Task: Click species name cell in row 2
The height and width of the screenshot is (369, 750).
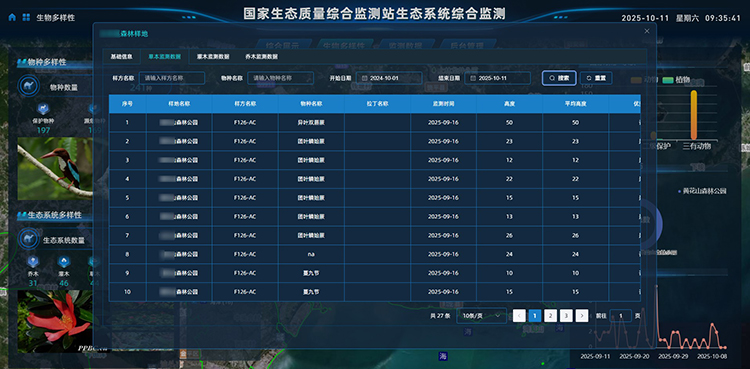Action: tap(311, 141)
